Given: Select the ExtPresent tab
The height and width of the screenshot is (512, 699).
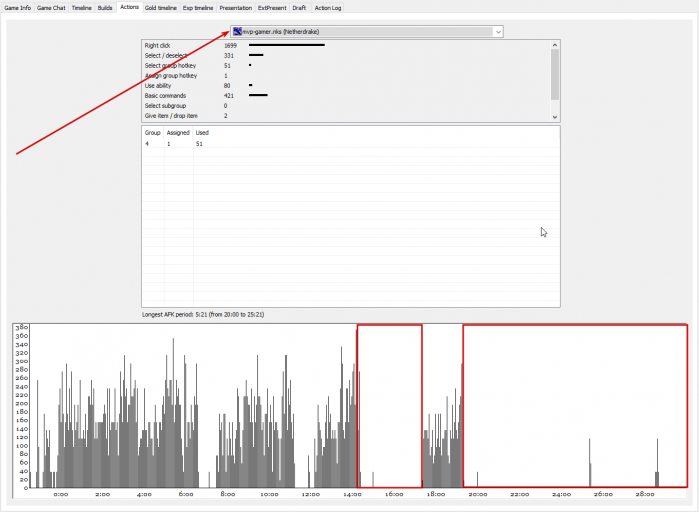Looking at the screenshot, I should 272,8.
